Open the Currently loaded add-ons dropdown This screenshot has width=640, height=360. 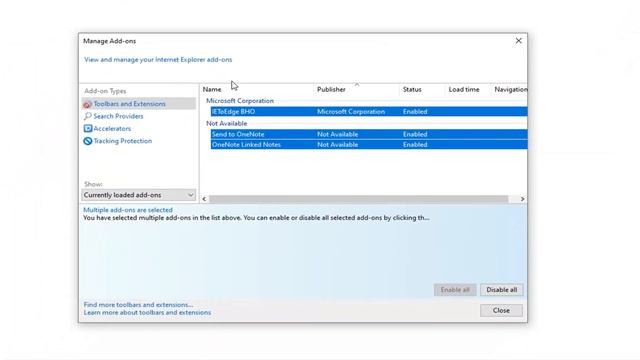pyautogui.click(x=138, y=195)
